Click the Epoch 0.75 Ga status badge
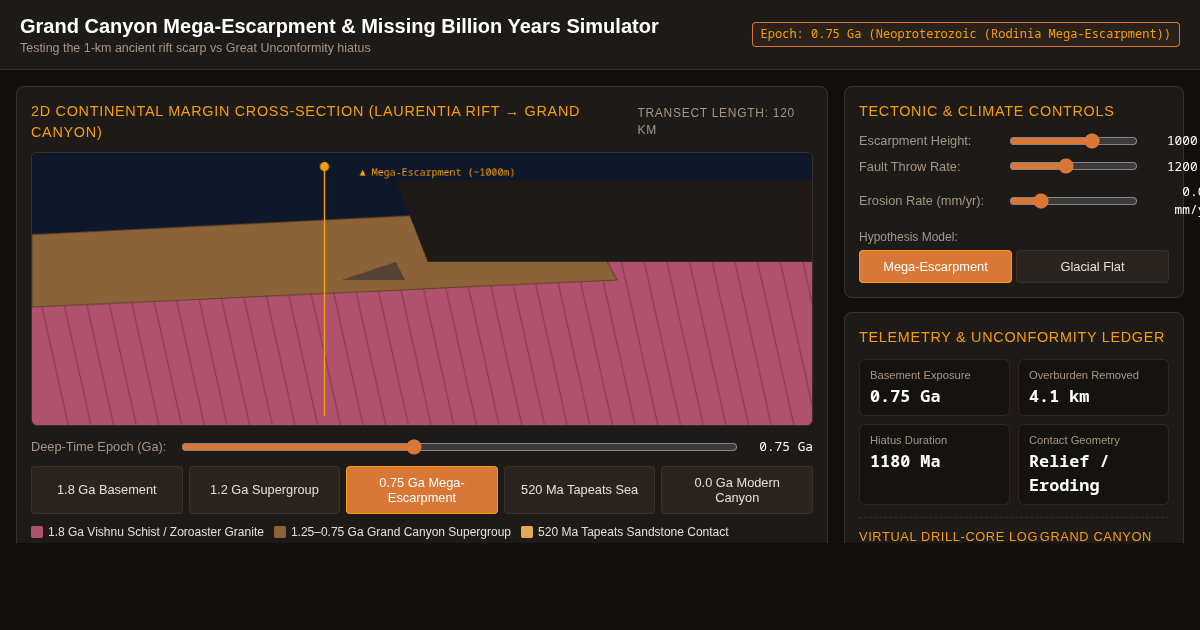Viewport: 1200px width, 630px height. click(x=966, y=34)
